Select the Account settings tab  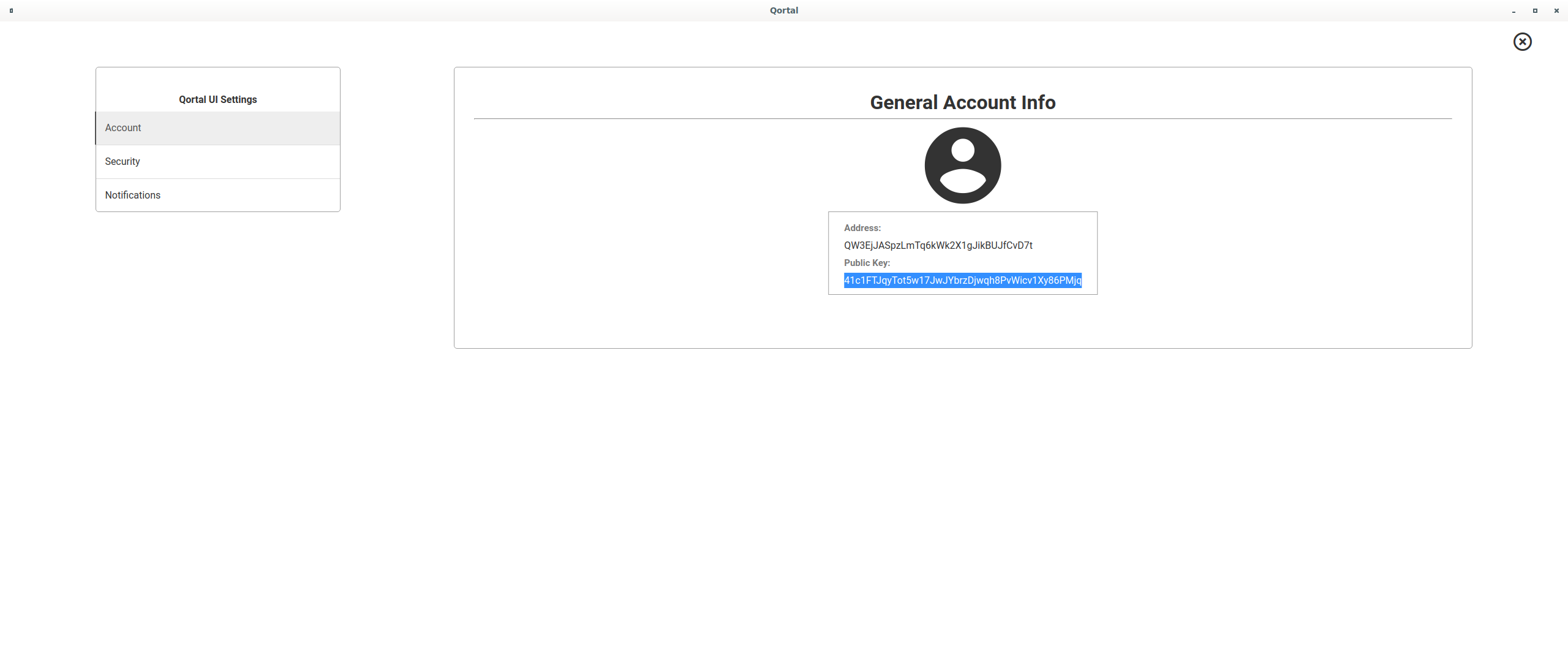218,128
